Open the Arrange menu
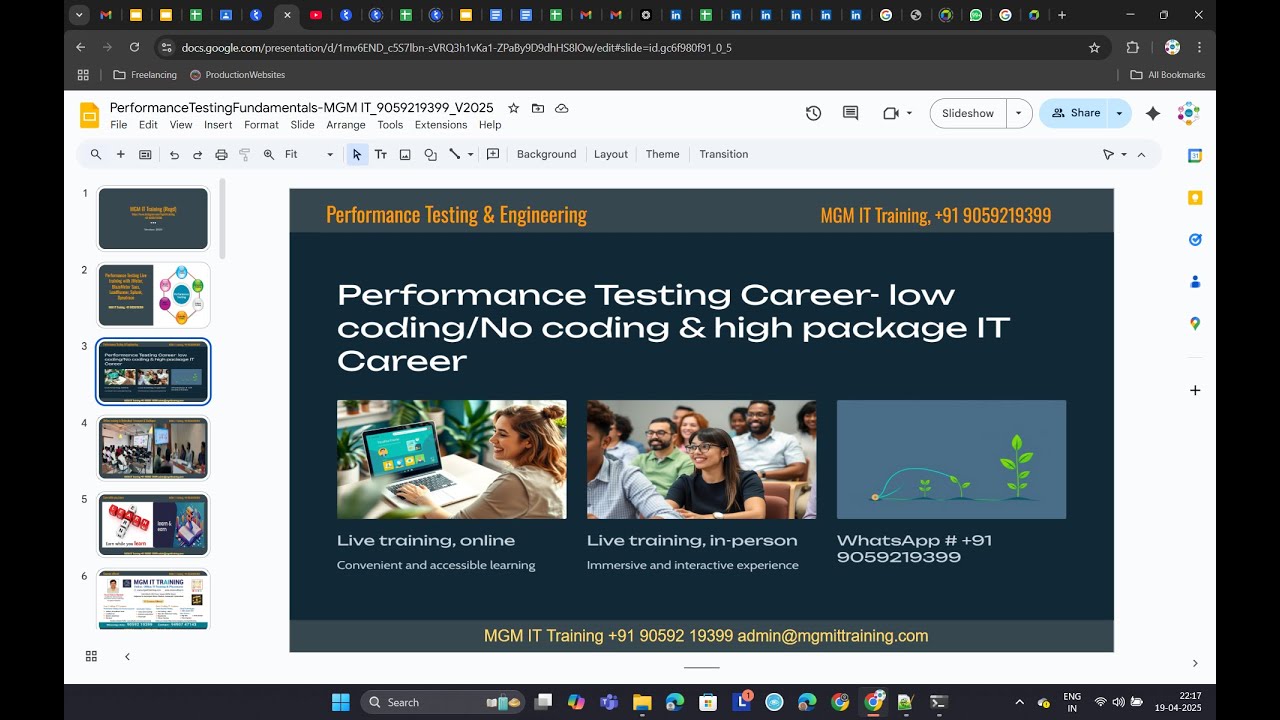This screenshot has width=1280, height=720. (346, 125)
